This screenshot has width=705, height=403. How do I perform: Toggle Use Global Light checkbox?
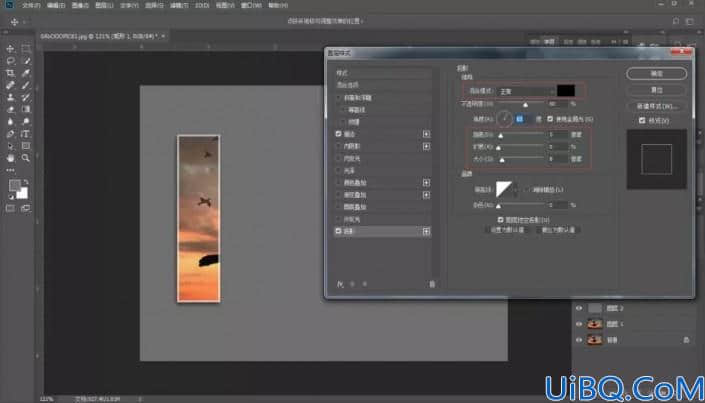pos(550,119)
